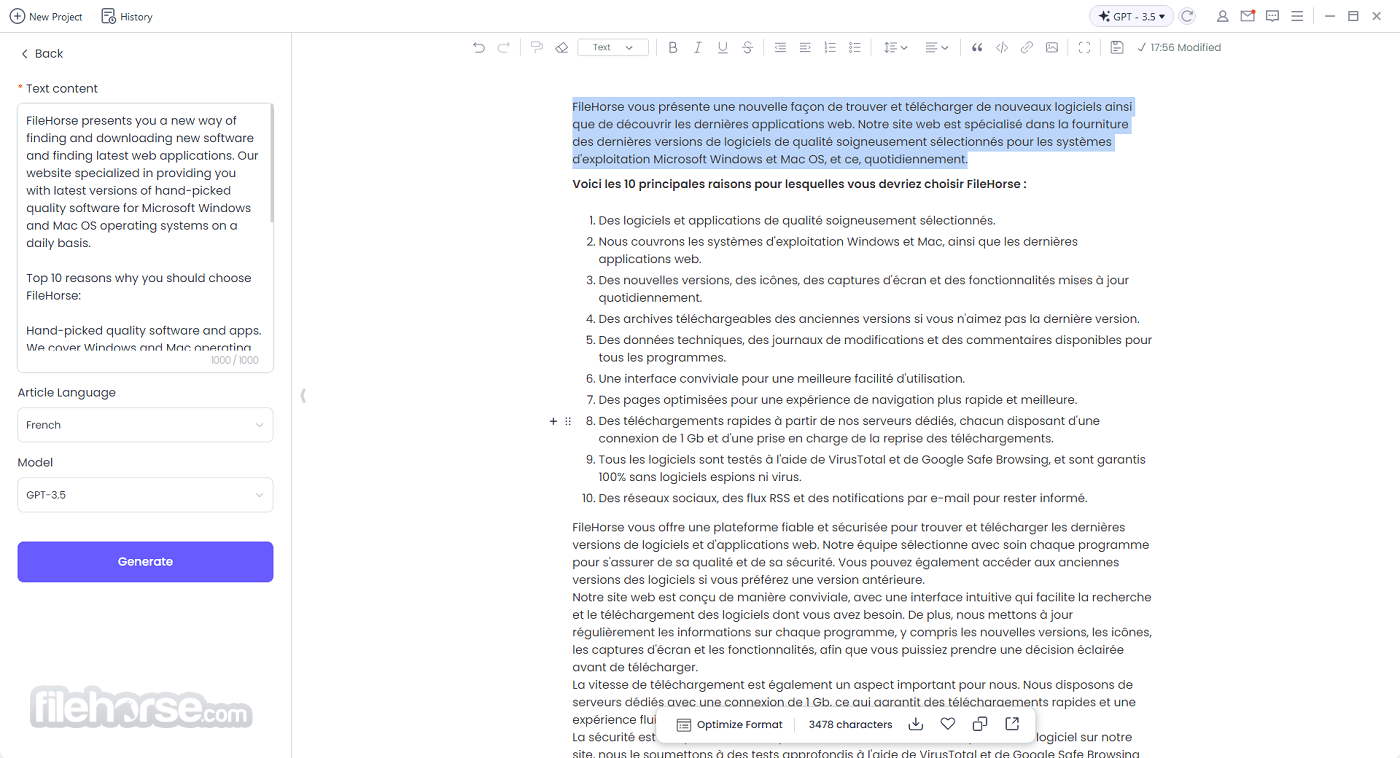The width and height of the screenshot is (1400, 758).
Task: Open the line spacing dropdown
Action: tap(895, 47)
